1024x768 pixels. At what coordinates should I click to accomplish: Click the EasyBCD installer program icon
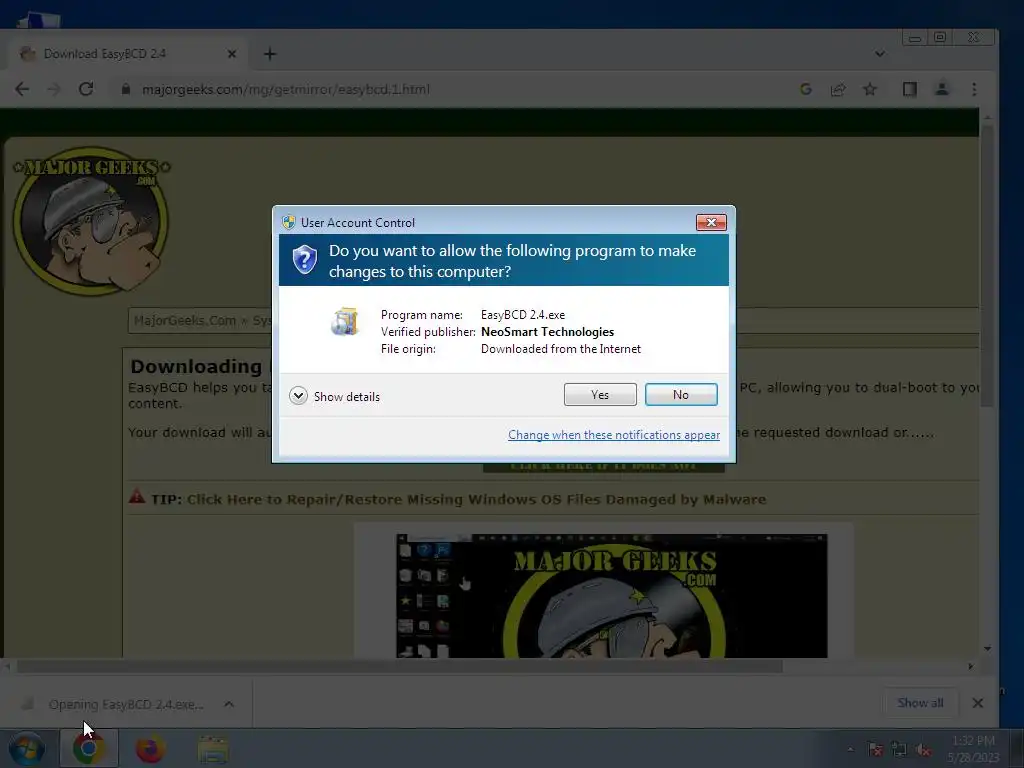click(345, 322)
